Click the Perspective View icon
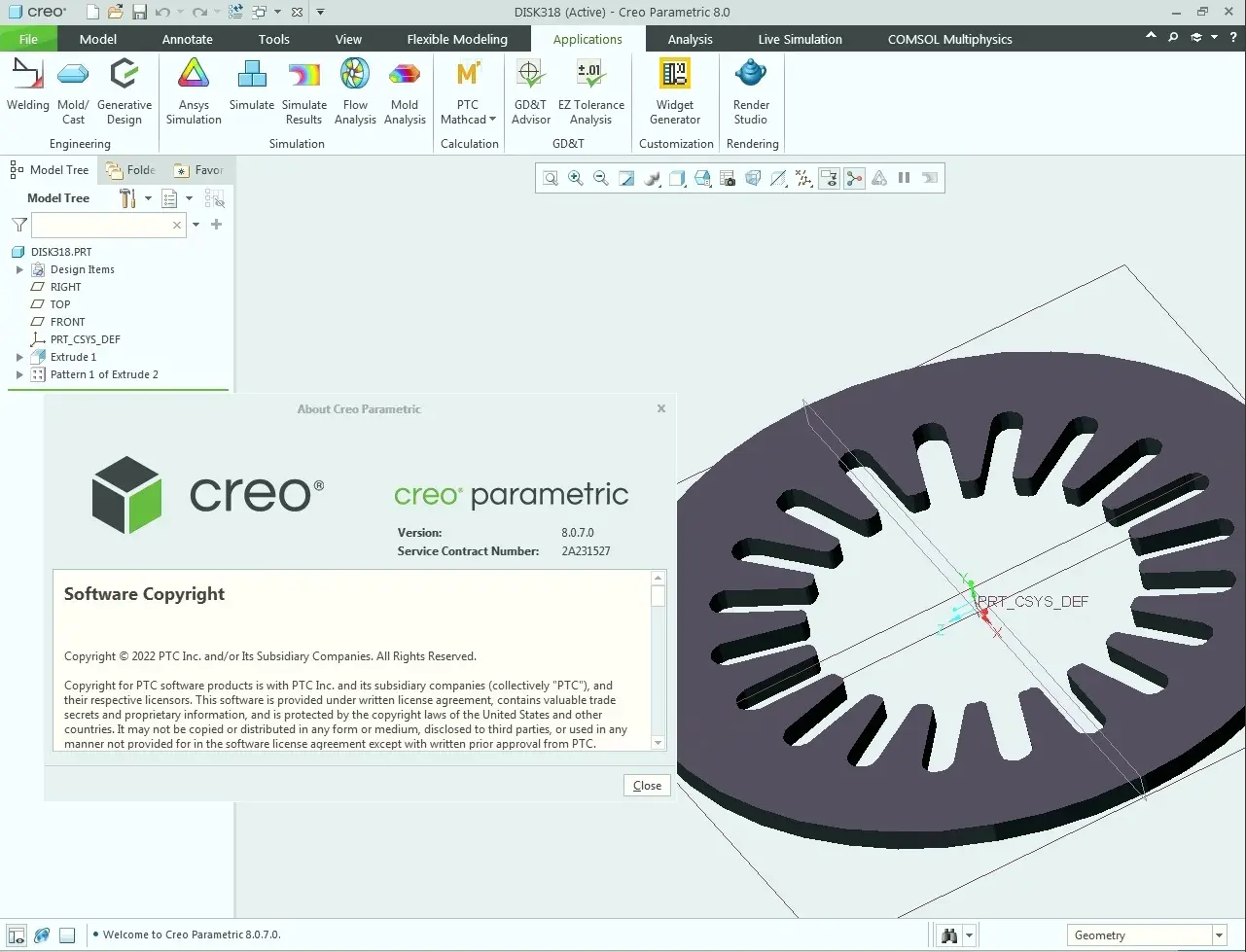Viewport: 1246px width, 952px height. pyautogui.click(x=753, y=178)
